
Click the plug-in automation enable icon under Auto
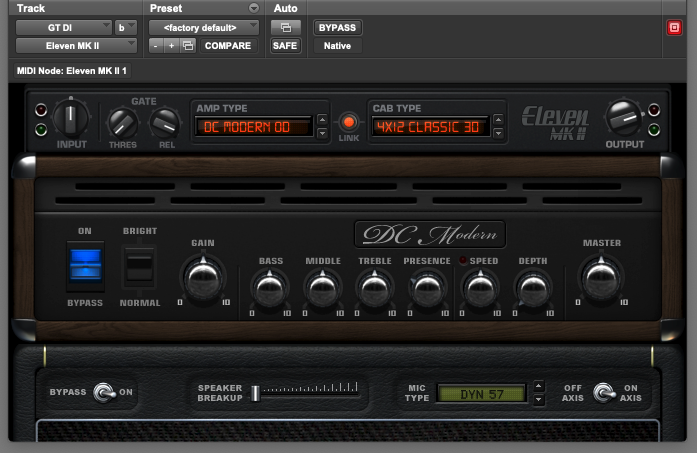(285, 28)
